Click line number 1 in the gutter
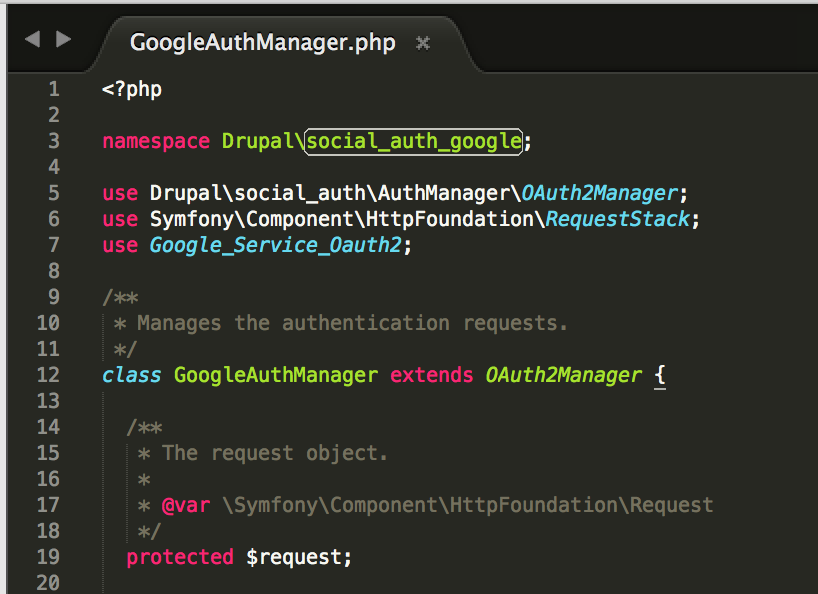The width and height of the screenshot is (818, 594). [54, 89]
